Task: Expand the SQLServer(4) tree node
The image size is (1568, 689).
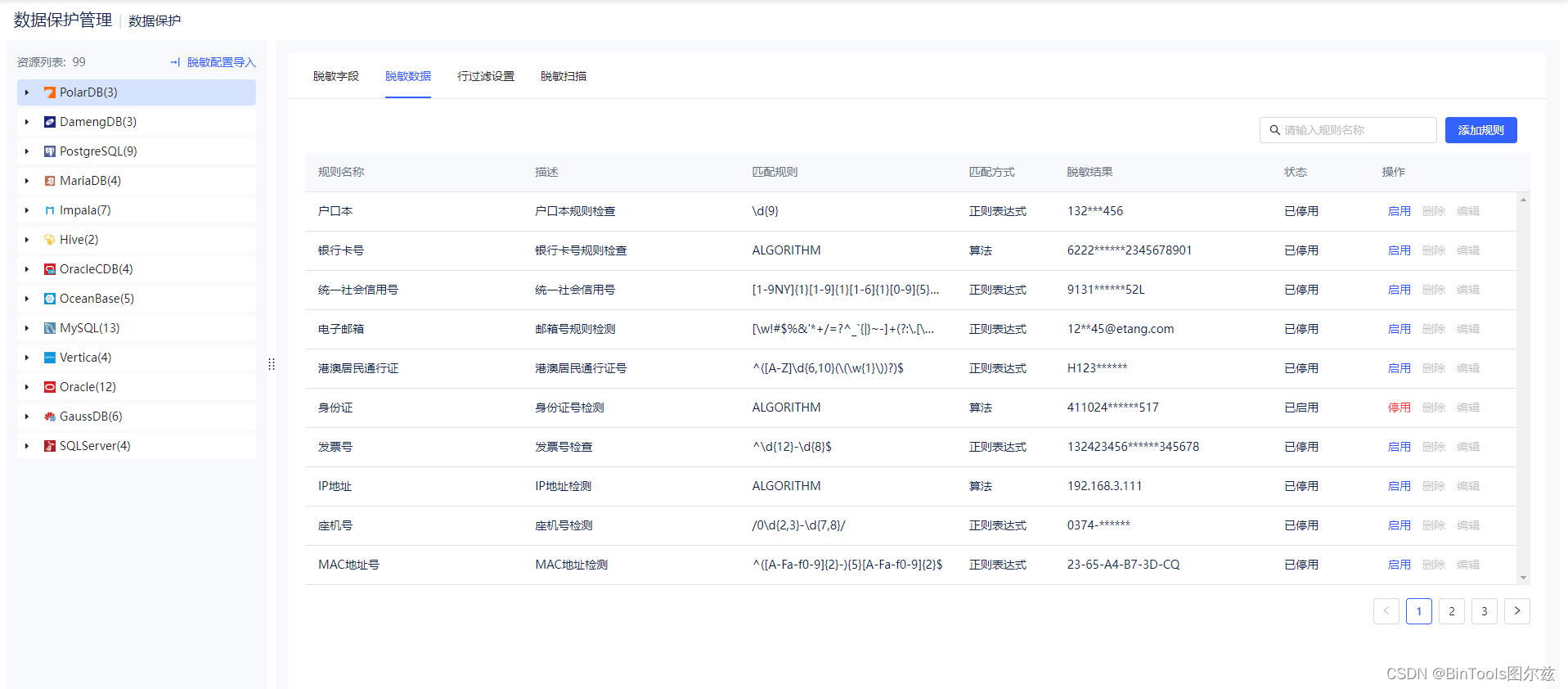Action: tap(27, 446)
